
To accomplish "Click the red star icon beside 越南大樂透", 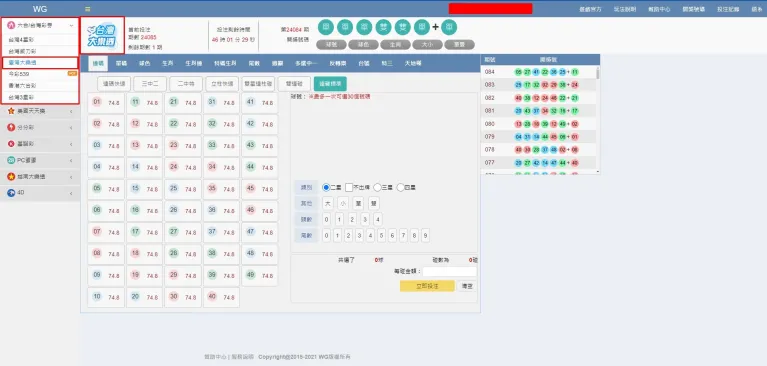I will click(x=11, y=177).
